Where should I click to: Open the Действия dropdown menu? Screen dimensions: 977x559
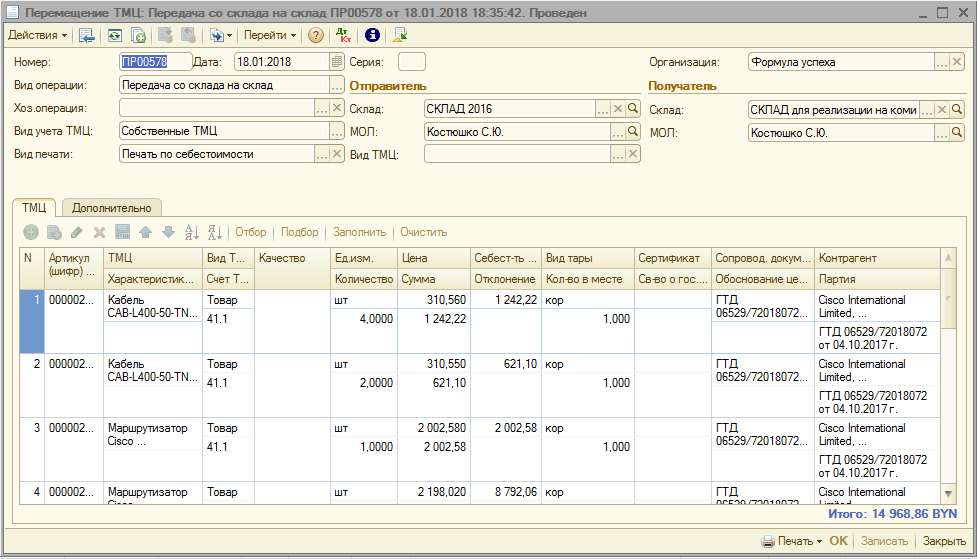37,35
